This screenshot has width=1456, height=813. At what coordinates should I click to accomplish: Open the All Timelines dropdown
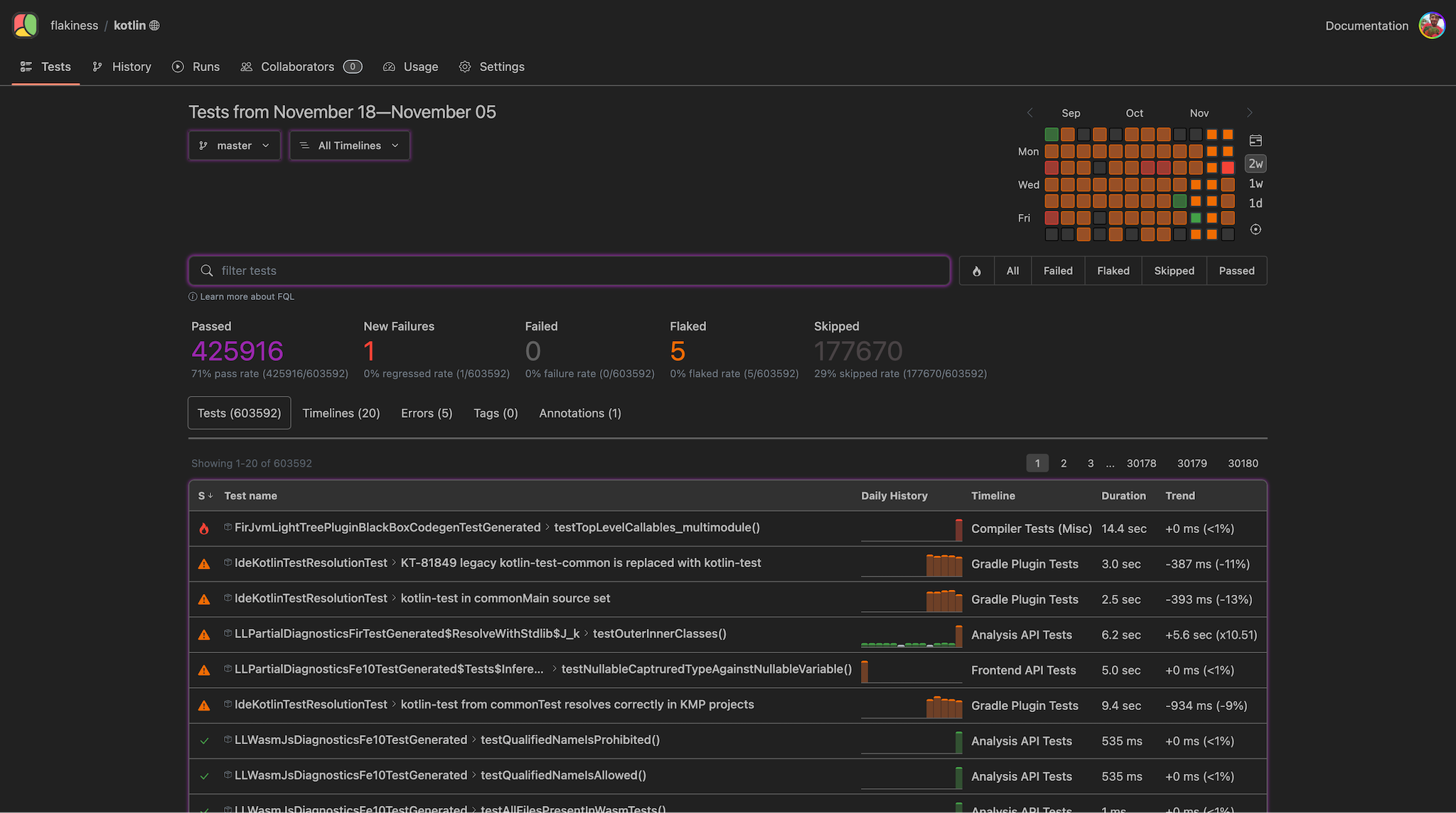pyautogui.click(x=349, y=145)
